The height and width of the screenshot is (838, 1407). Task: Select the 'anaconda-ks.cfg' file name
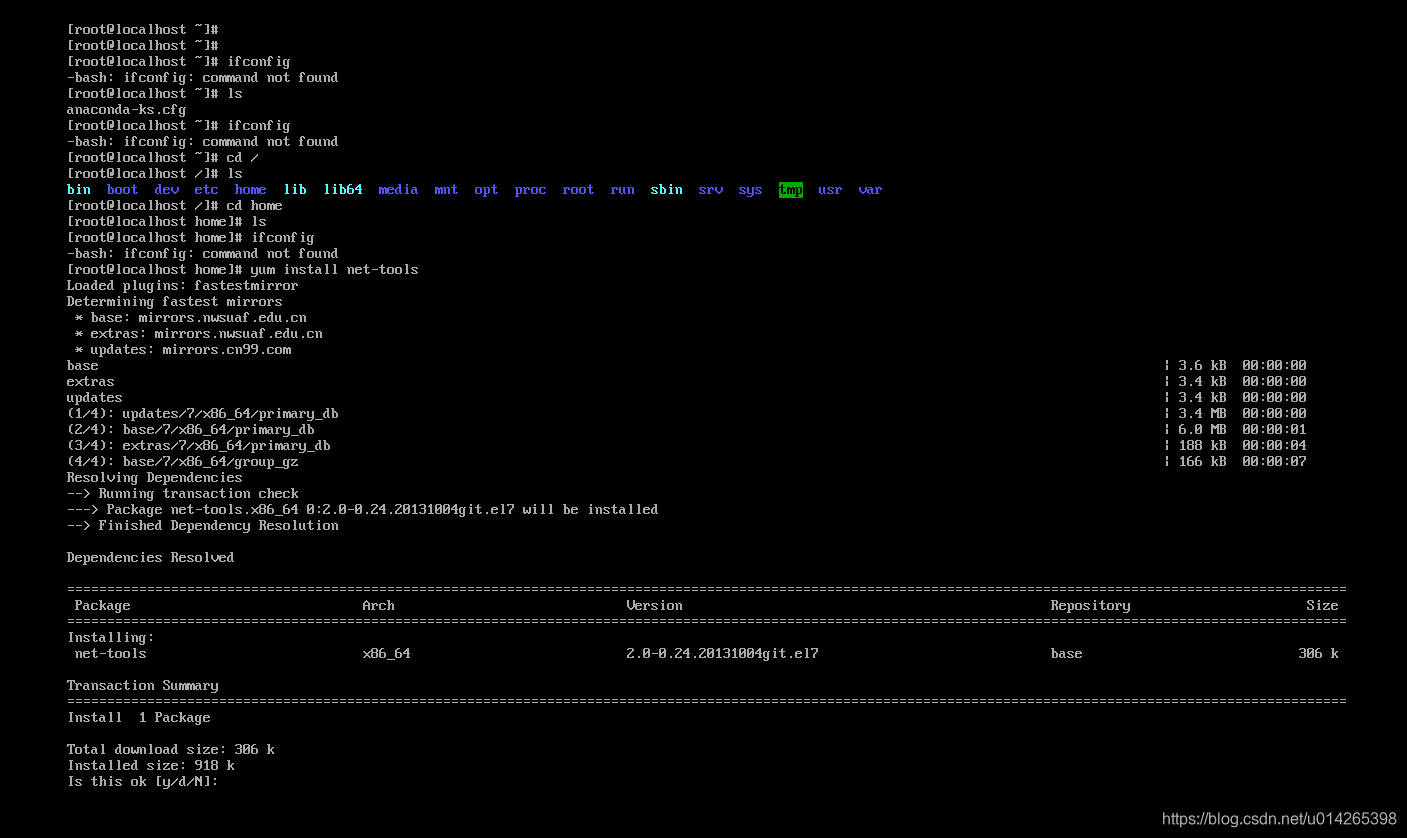pos(127,110)
